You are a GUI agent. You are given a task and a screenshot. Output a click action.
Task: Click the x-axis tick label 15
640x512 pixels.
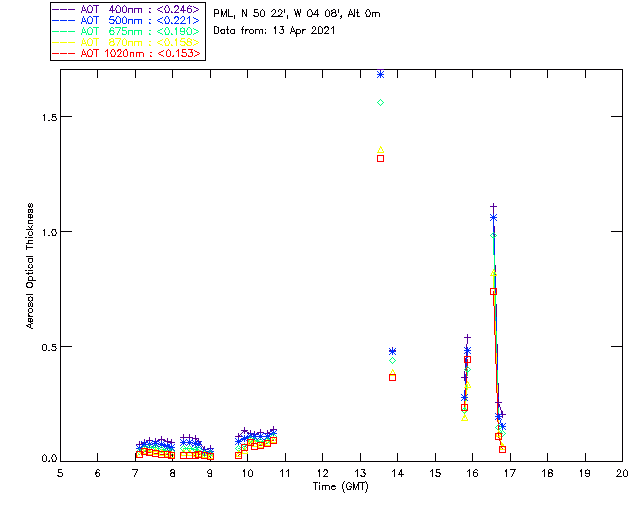(435, 473)
